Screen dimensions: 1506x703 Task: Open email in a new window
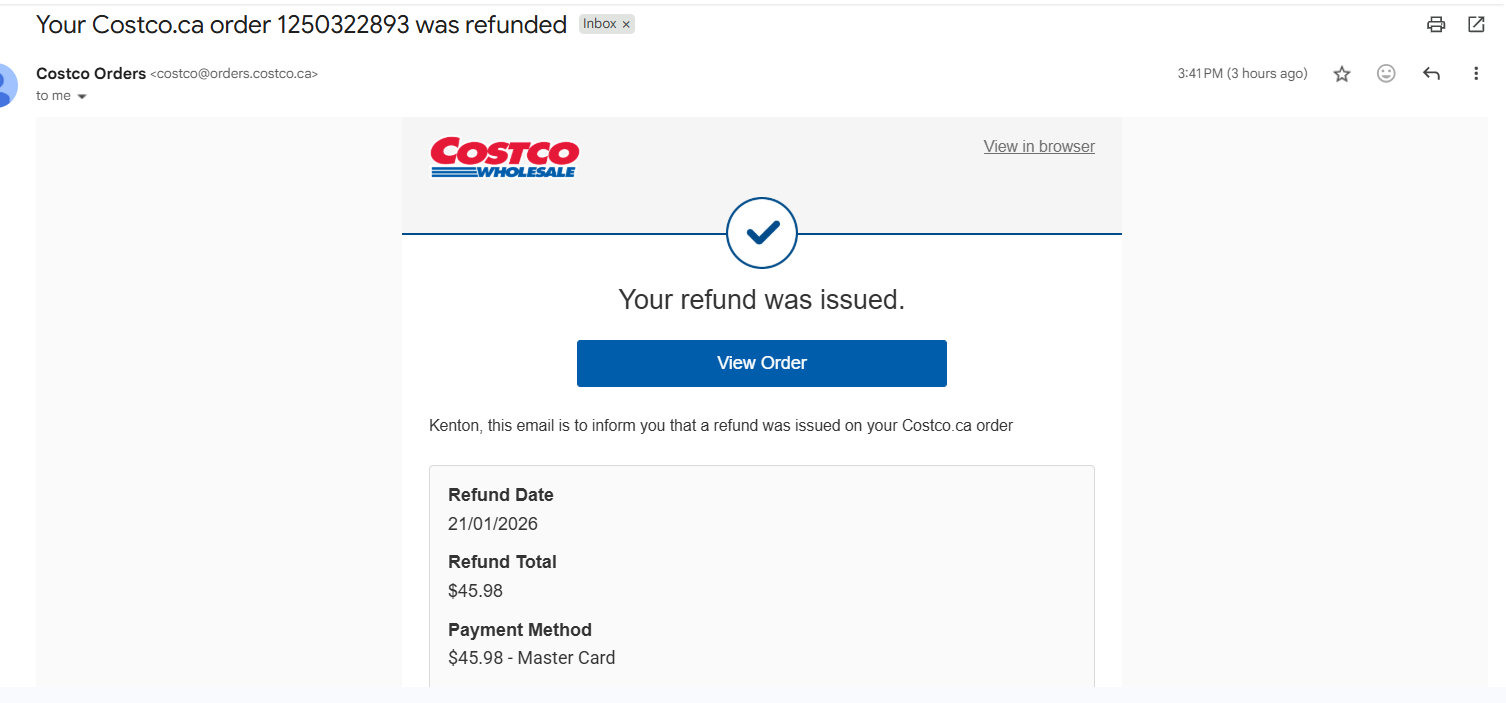1476,25
